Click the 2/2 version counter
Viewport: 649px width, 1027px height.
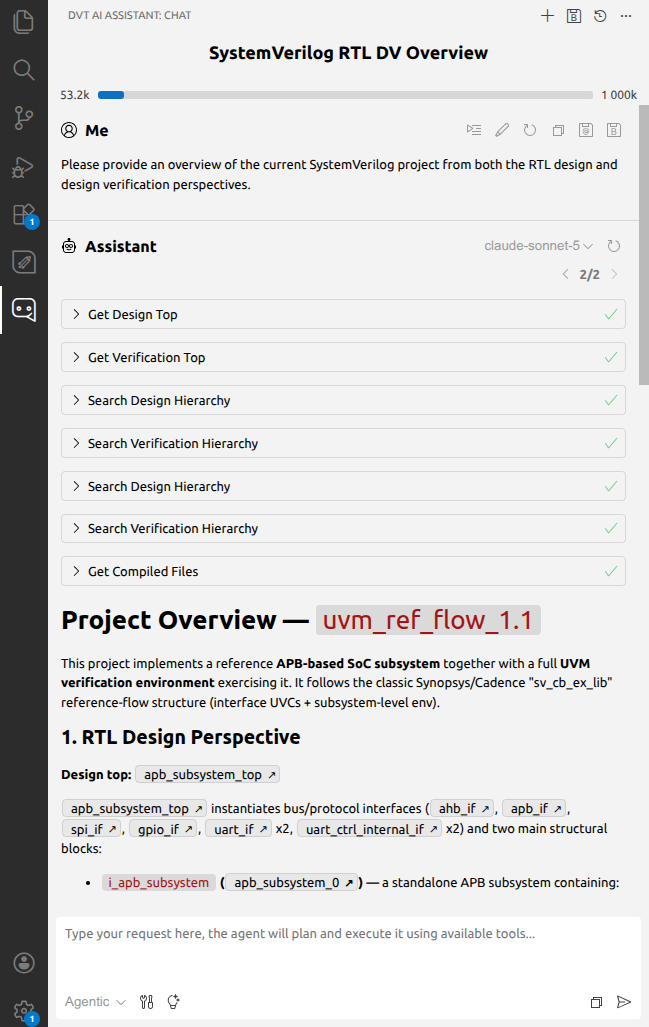(589, 274)
